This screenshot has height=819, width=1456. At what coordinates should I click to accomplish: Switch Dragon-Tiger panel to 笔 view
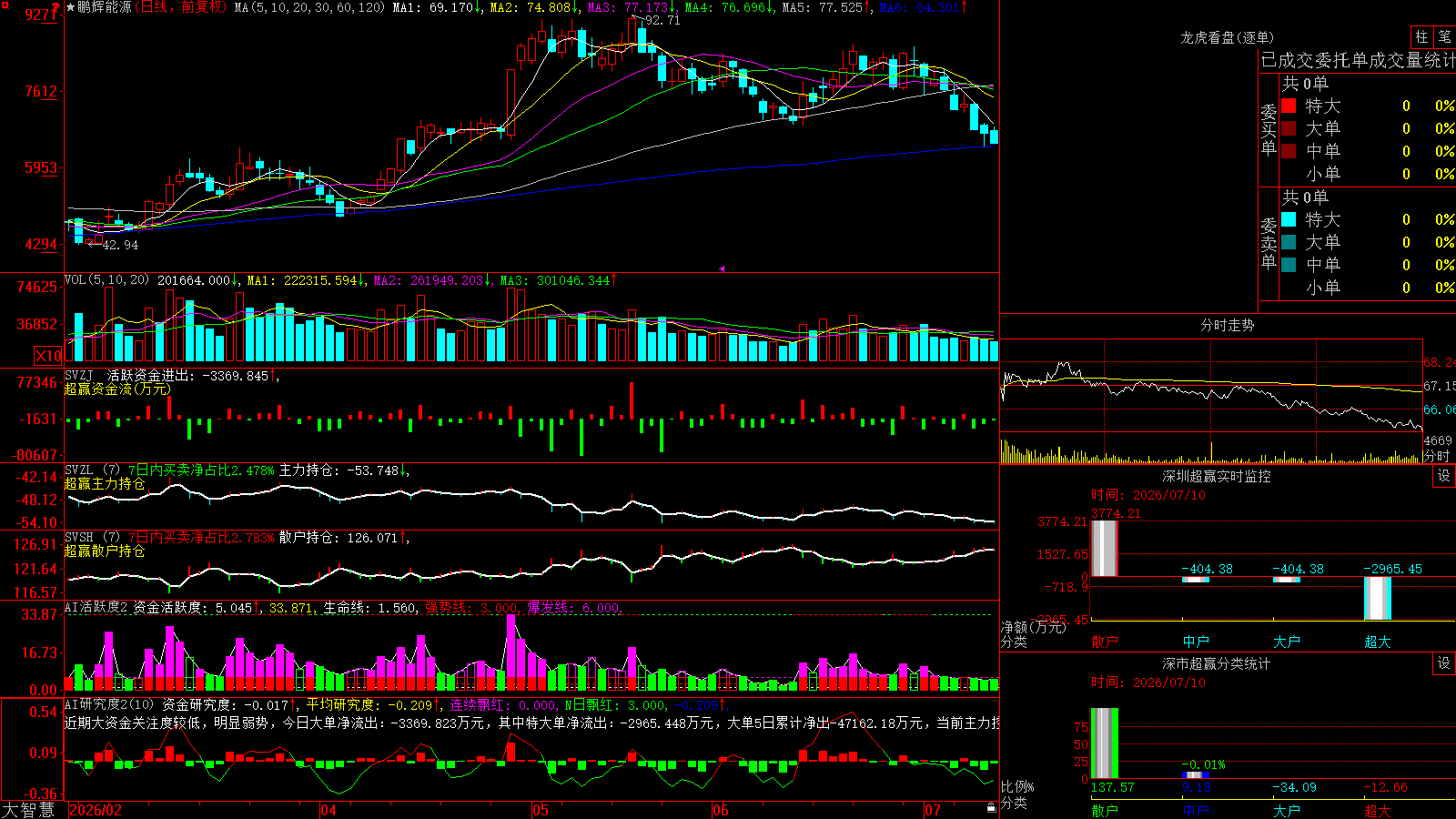click(x=1445, y=37)
